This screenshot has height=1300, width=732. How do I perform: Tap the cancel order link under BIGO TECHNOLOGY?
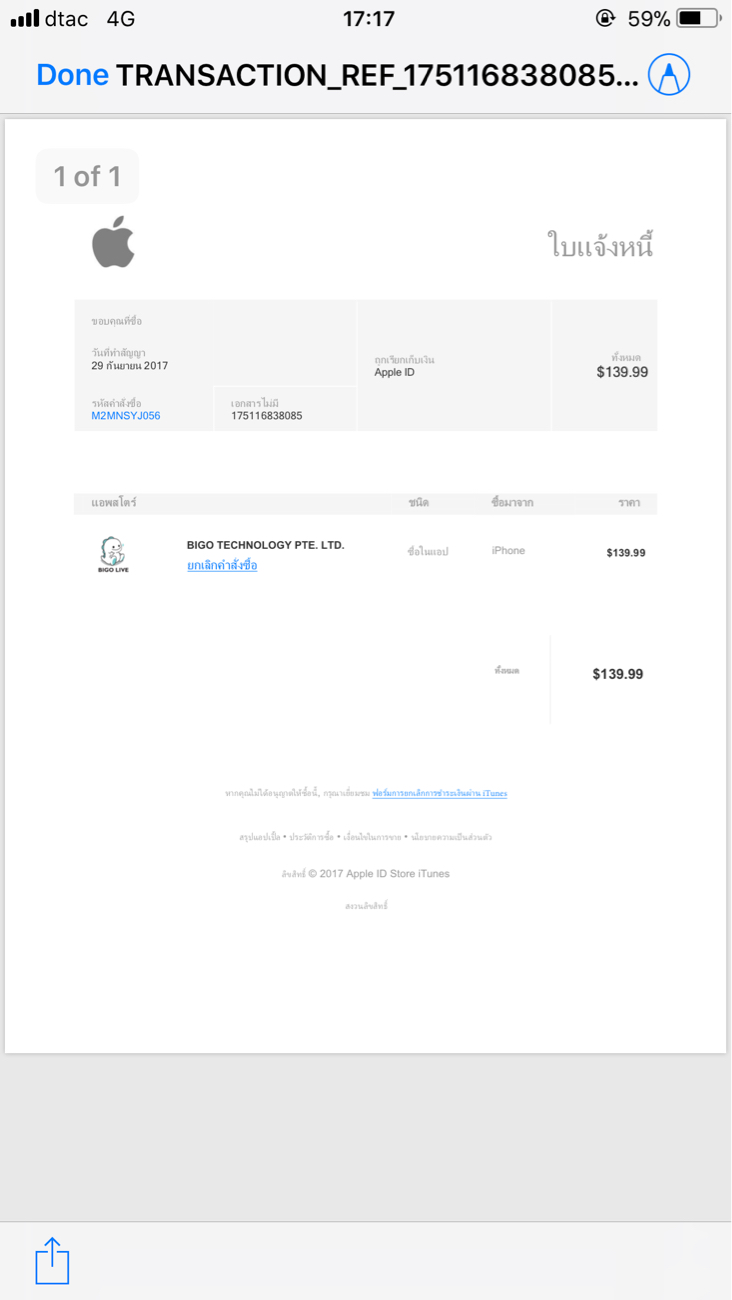click(222, 566)
